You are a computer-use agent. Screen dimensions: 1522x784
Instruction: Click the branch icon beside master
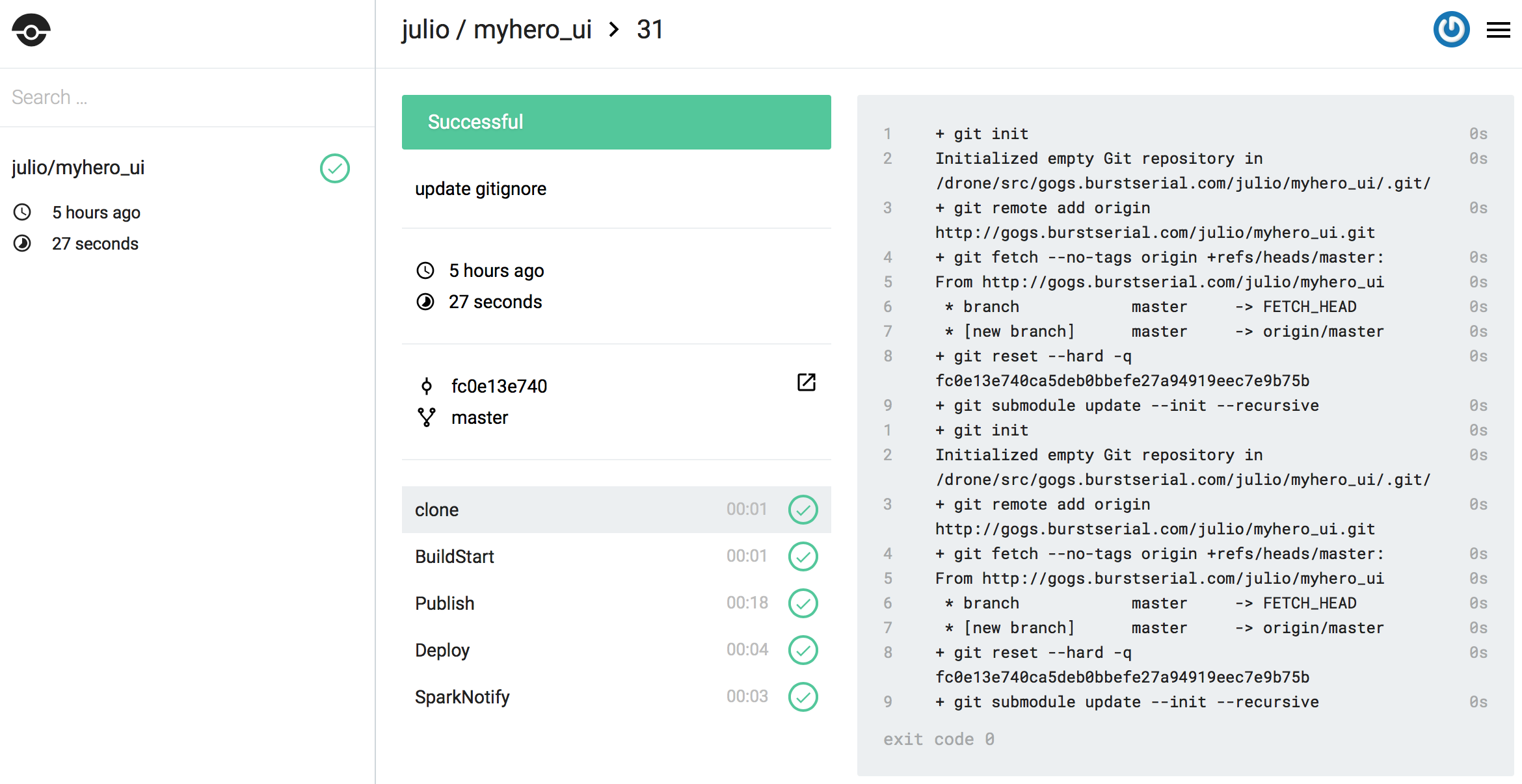[426, 417]
